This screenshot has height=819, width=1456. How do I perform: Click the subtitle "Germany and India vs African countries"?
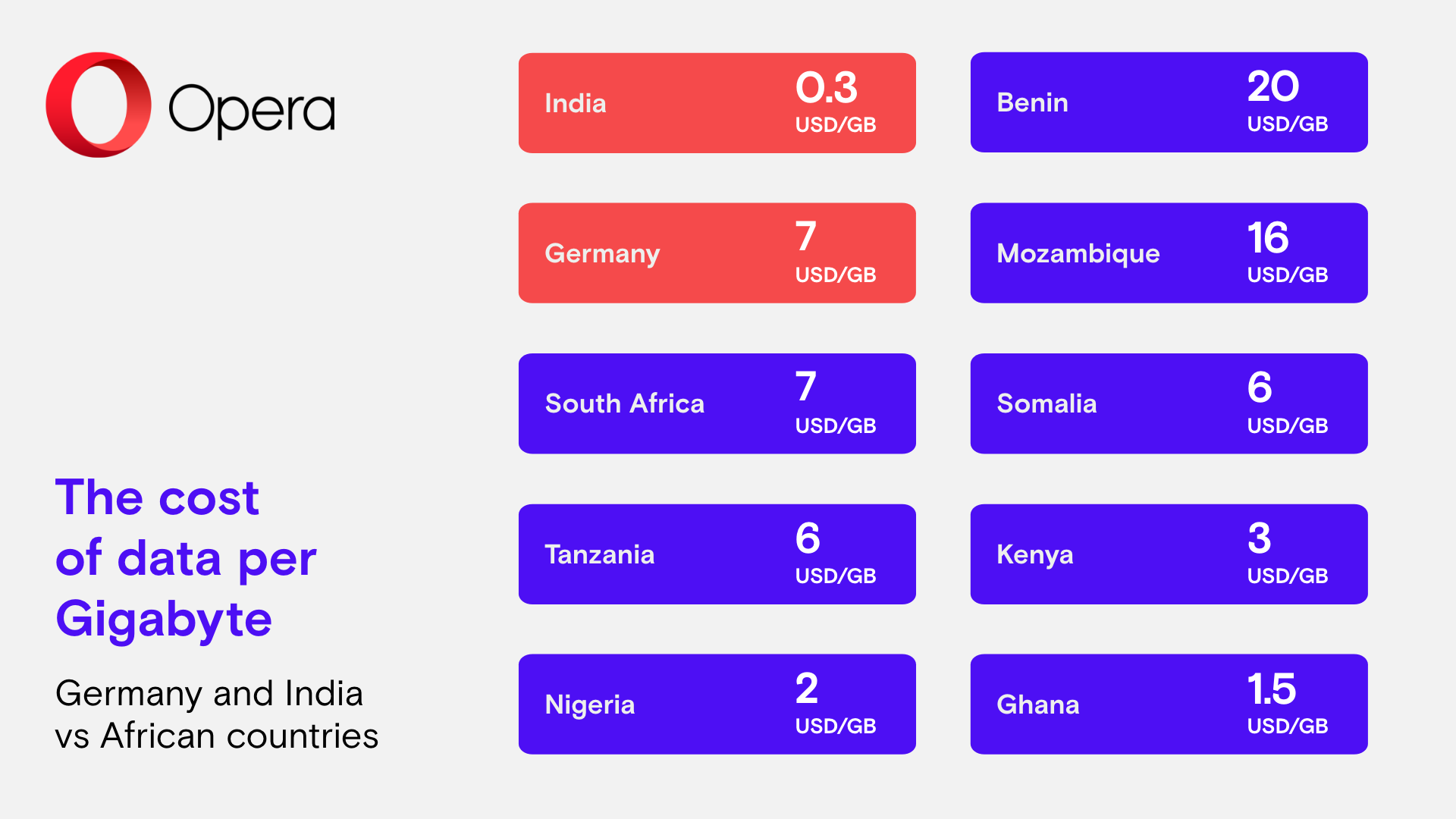pos(216,714)
